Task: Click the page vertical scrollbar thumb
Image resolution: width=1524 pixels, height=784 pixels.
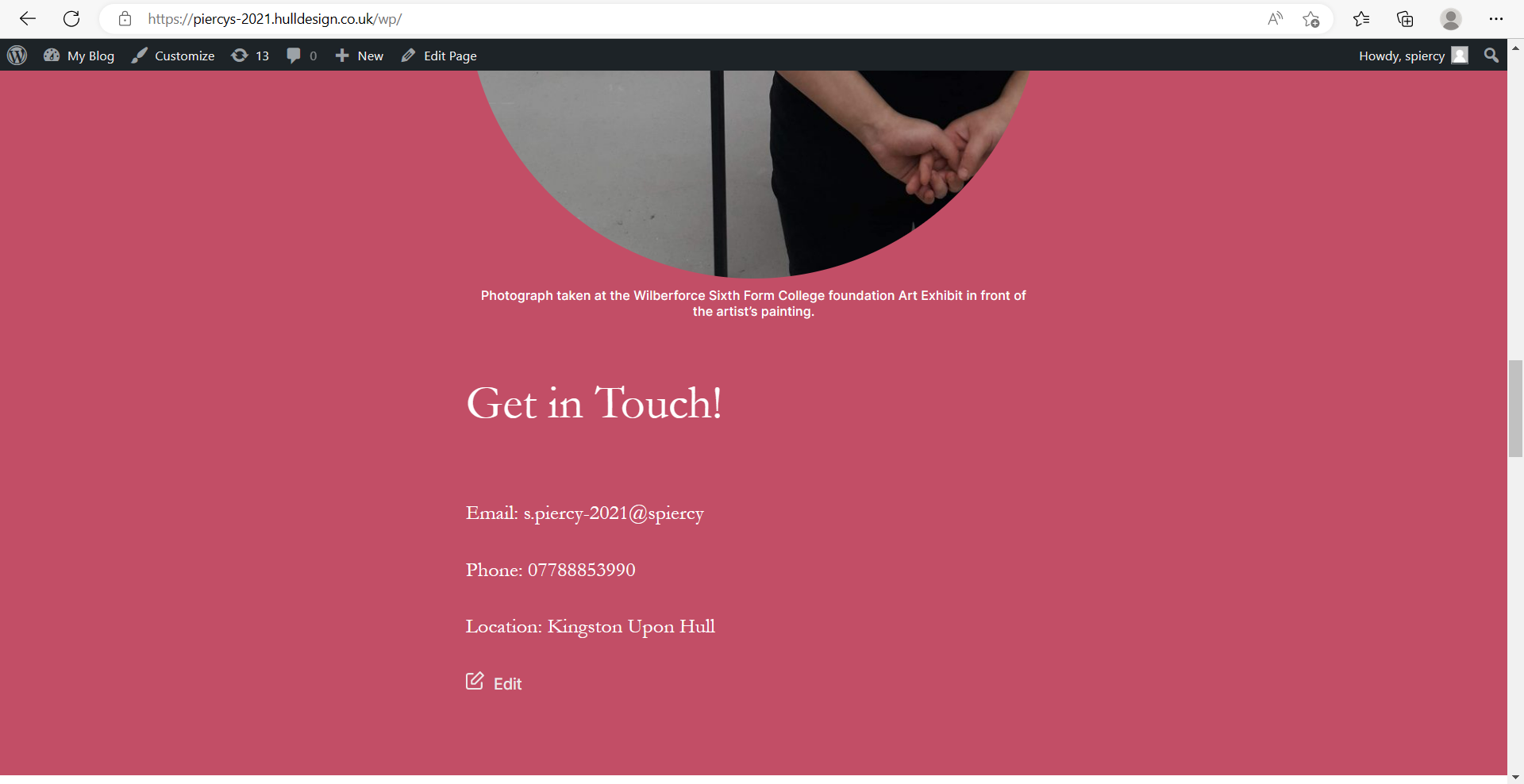Action: pos(1515,408)
